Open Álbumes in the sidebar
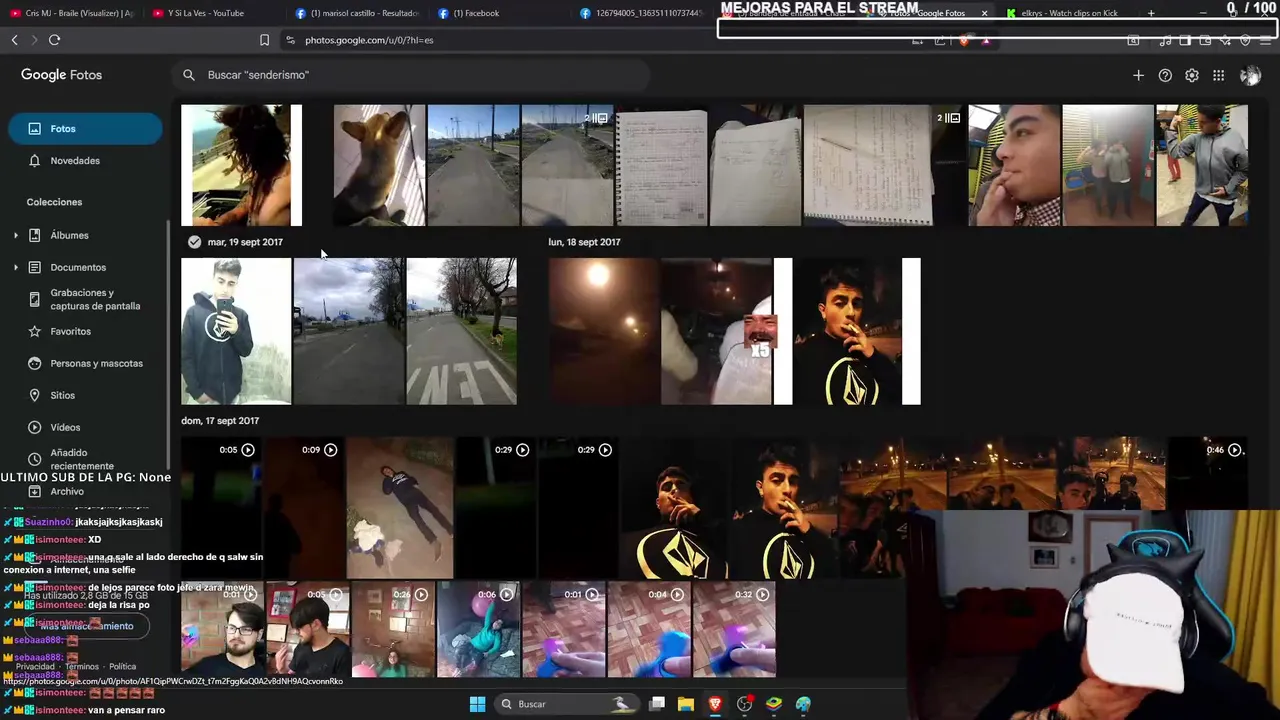The image size is (1280, 720). (69, 236)
